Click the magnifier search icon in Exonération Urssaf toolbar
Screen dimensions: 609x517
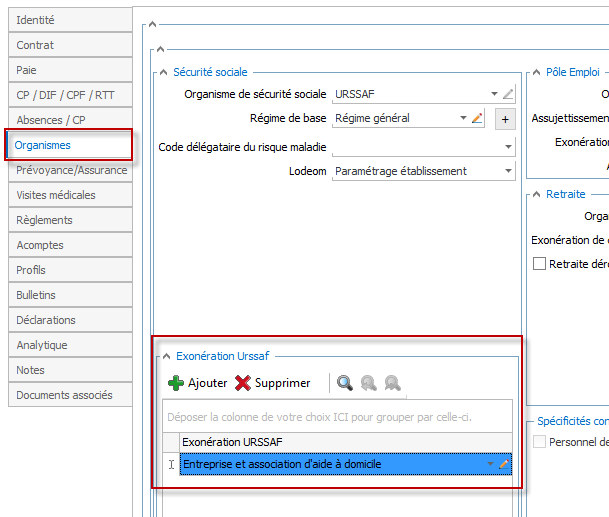[x=345, y=383]
